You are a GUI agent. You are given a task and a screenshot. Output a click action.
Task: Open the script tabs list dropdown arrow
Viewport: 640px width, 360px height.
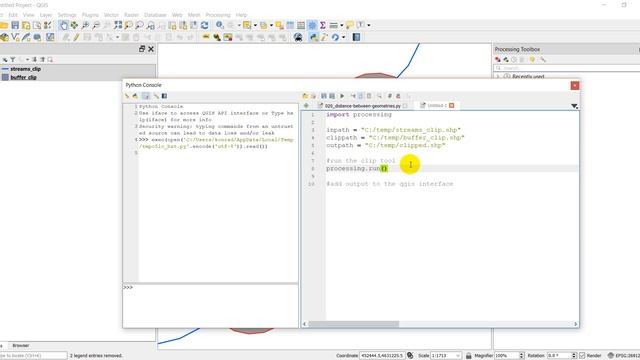point(574,106)
